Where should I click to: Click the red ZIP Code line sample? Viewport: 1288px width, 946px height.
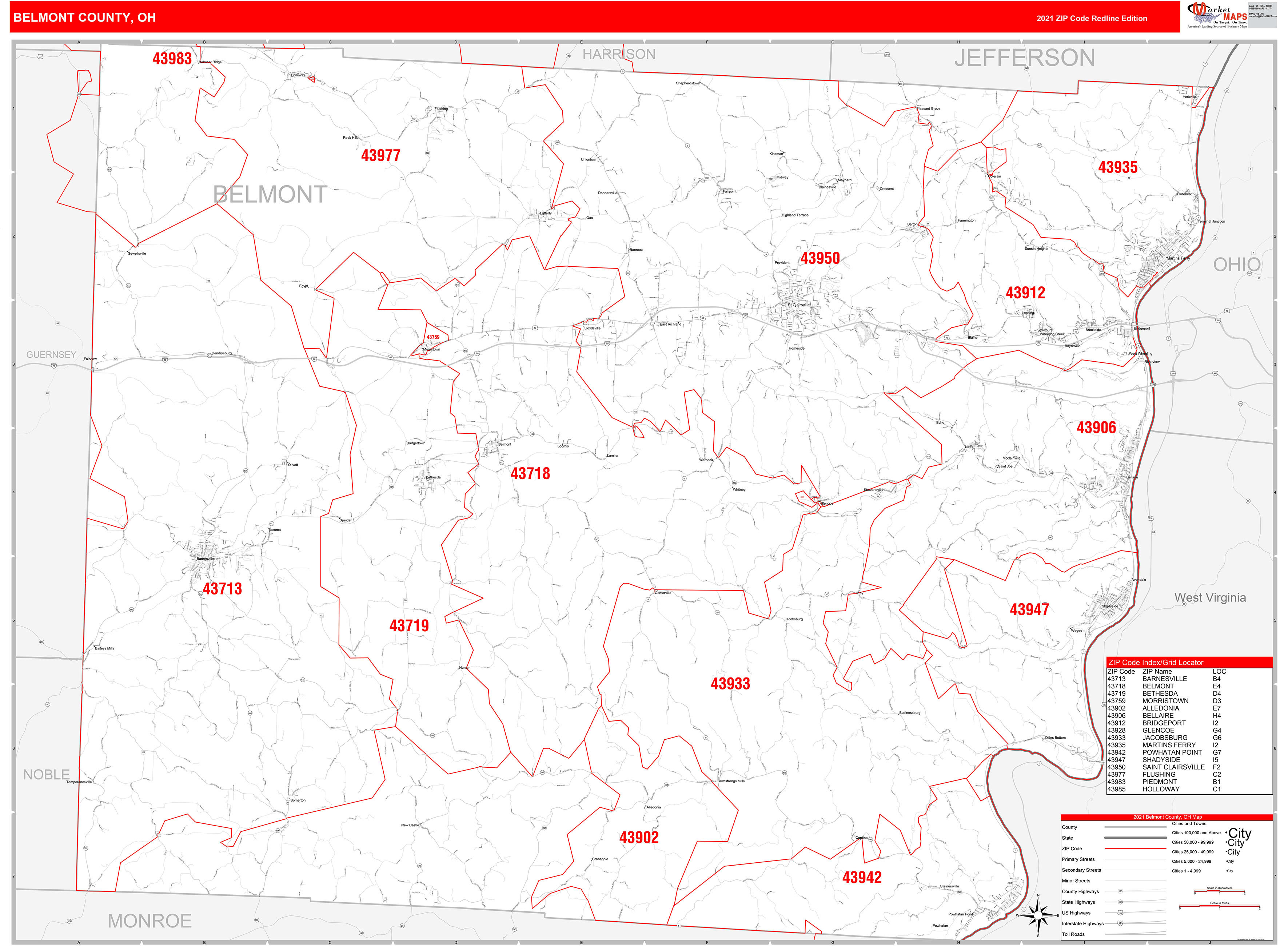(1135, 848)
